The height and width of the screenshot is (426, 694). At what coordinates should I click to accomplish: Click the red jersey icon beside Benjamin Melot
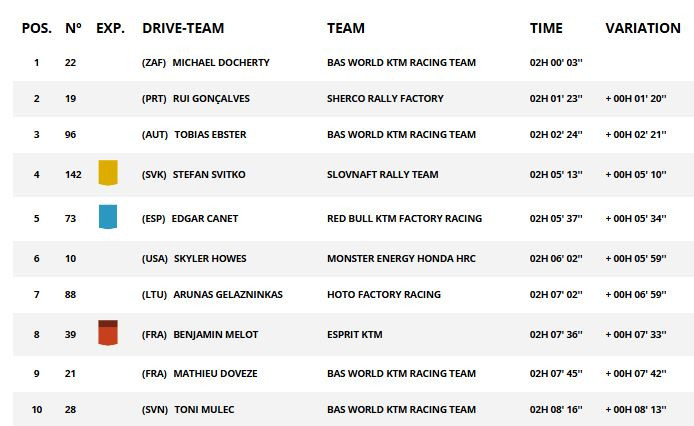tap(108, 333)
